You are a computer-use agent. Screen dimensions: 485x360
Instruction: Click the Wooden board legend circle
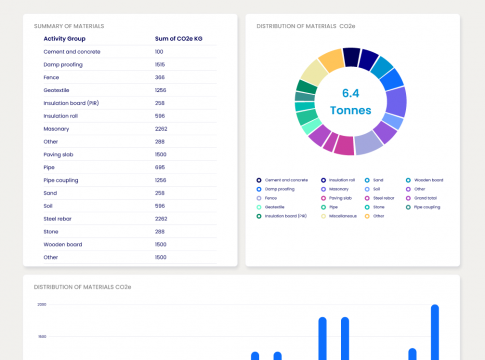pyautogui.click(x=408, y=180)
